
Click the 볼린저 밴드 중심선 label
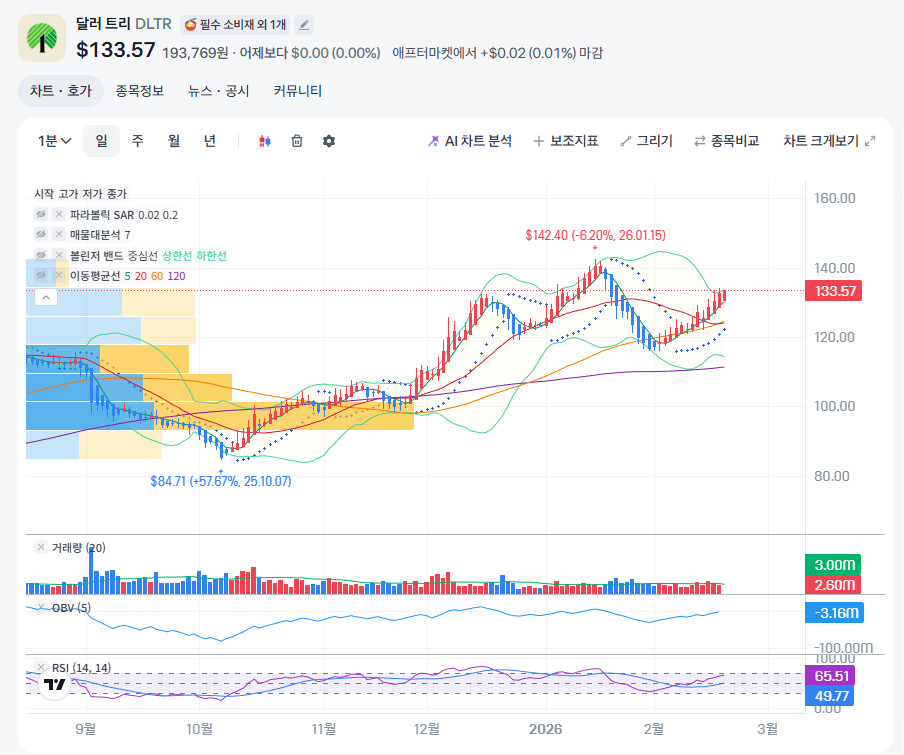(114, 255)
